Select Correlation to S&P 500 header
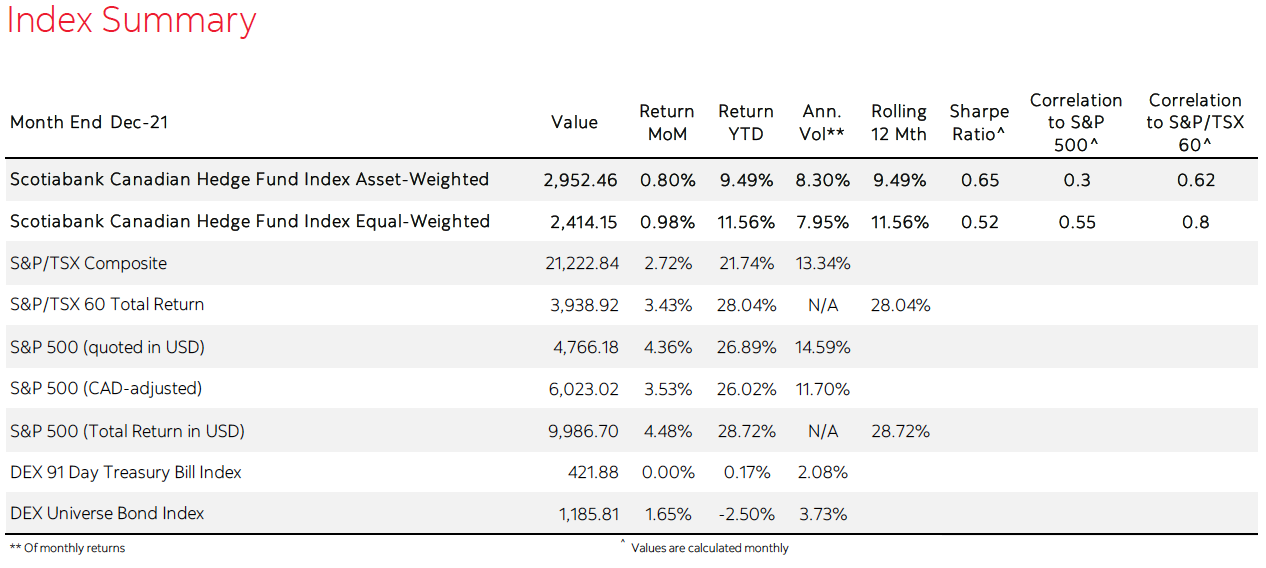1266x568 pixels. (x=1076, y=122)
